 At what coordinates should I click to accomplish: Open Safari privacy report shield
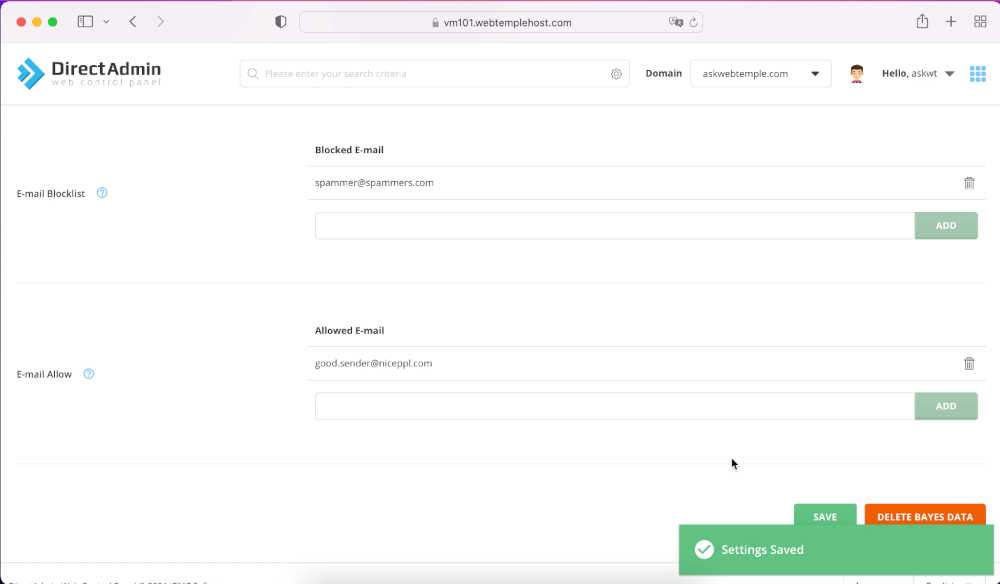point(281,22)
